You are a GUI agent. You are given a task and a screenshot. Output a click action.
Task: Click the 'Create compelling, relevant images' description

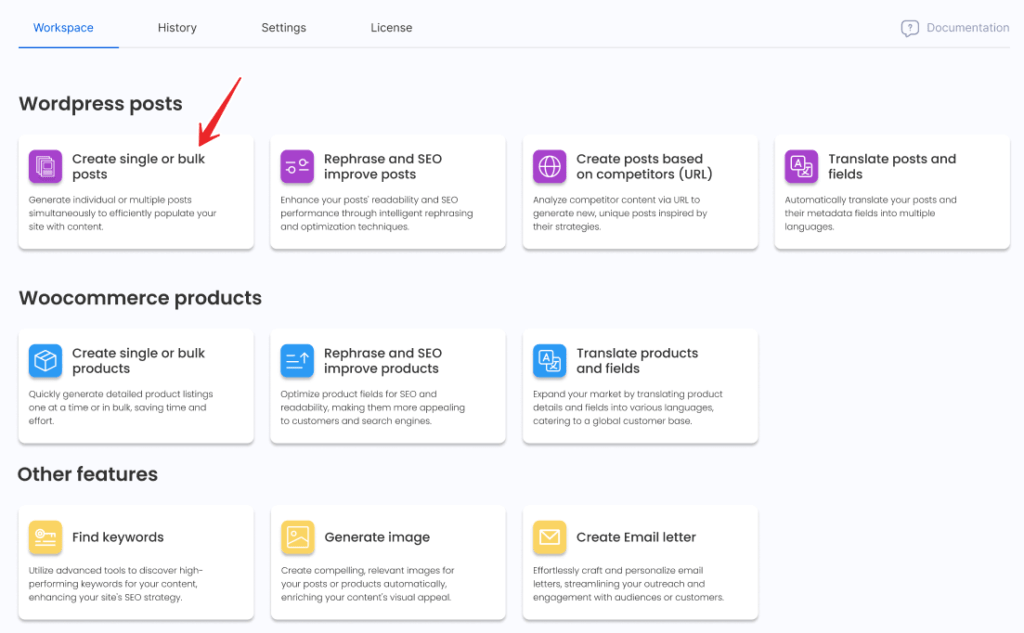368,583
